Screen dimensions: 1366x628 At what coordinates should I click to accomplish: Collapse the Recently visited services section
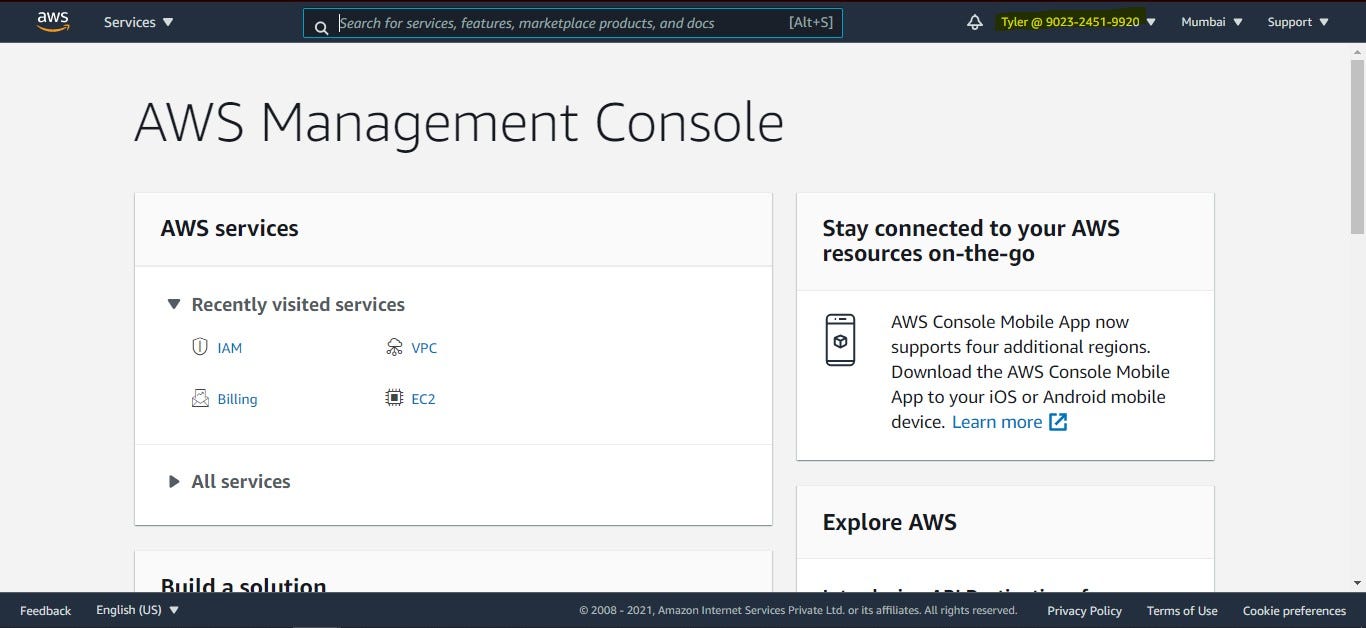[174, 304]
